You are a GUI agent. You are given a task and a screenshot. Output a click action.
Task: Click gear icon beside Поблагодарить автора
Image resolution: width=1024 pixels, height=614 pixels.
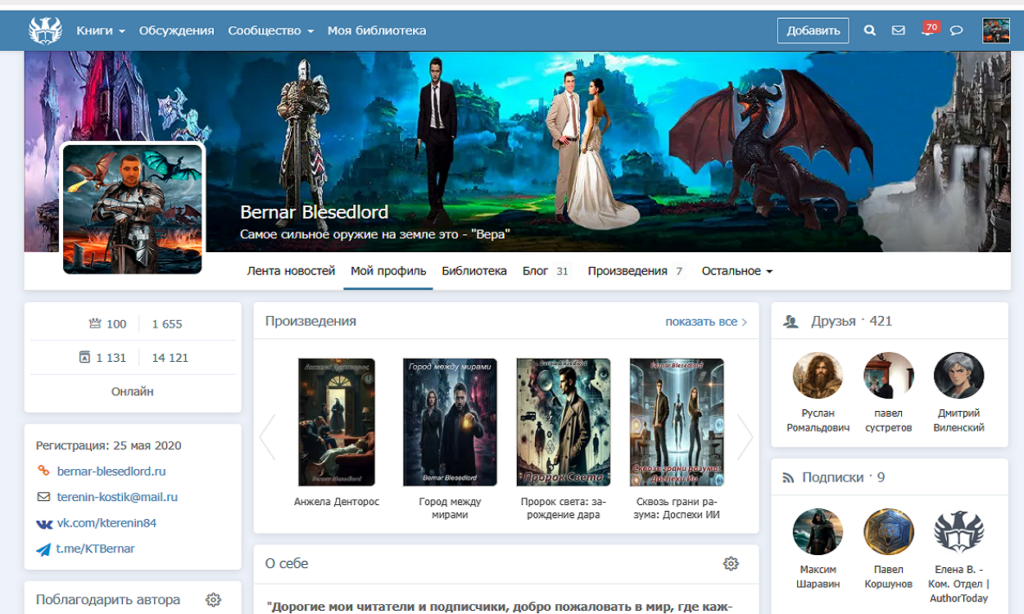(213, 600)
